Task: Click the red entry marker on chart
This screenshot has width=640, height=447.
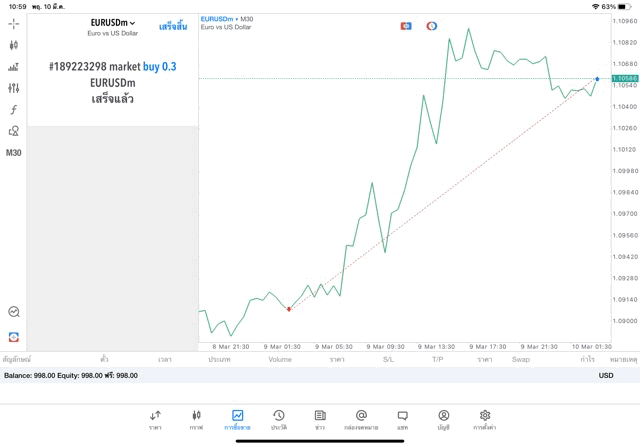Action: (x=289, y=309)
